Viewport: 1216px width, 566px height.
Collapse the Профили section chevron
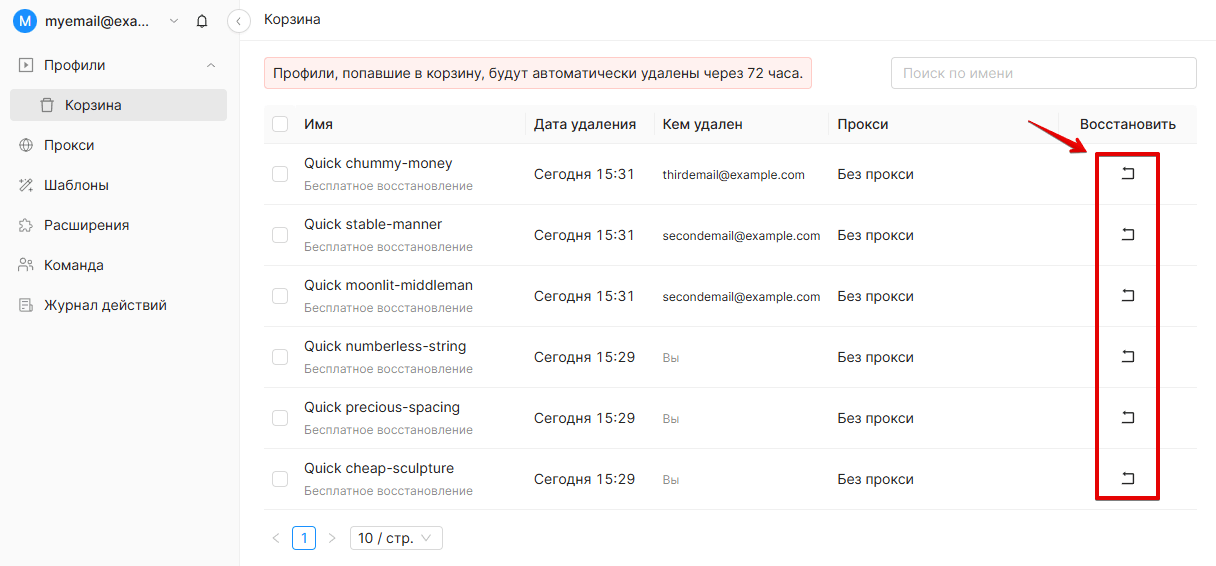[x=210, y=65]
